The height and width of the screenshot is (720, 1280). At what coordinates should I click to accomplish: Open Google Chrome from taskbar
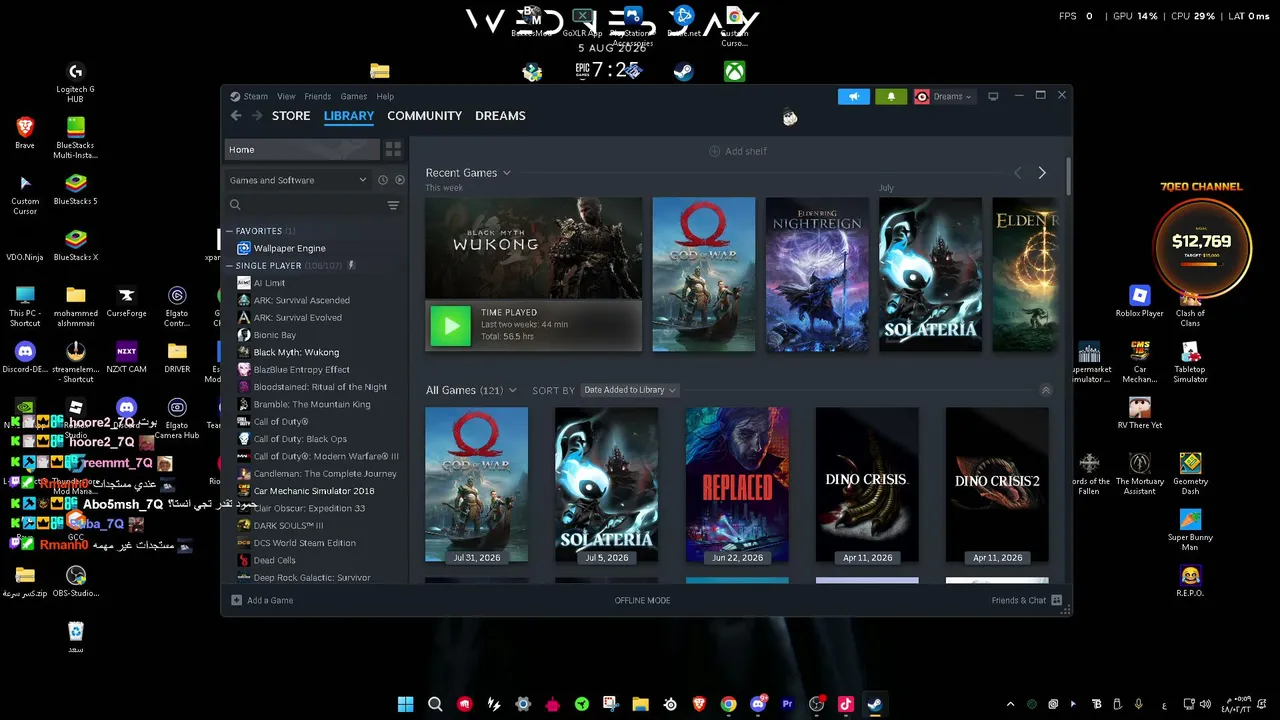coord(728,704)
